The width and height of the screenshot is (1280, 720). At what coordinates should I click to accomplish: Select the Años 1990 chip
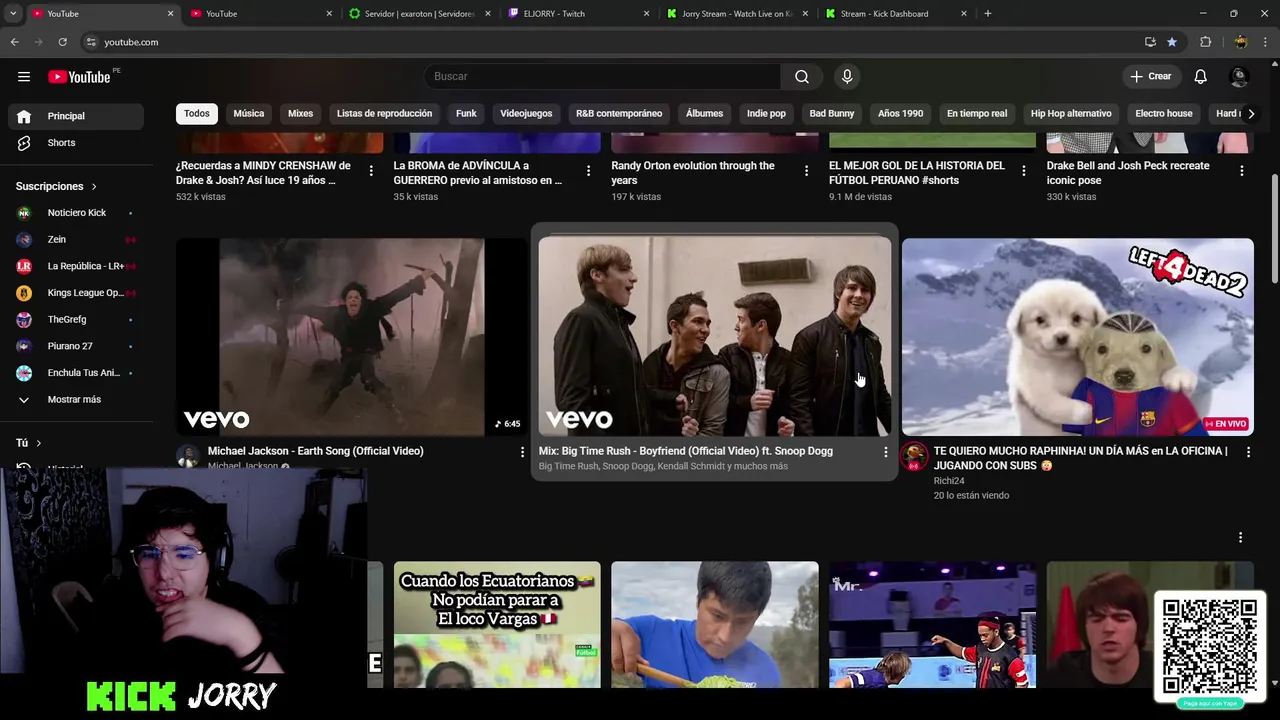click(x=900, y=114)
